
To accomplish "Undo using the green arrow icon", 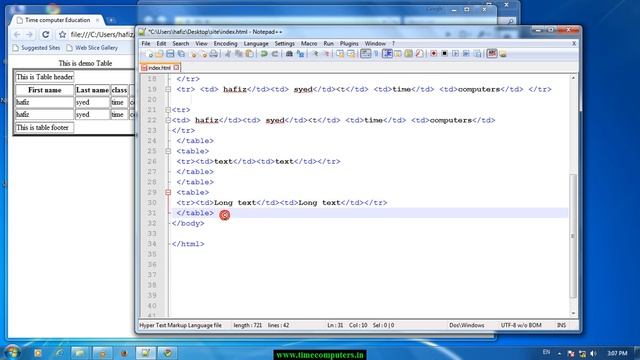I will pyautogui.click(x=264, y=54).
